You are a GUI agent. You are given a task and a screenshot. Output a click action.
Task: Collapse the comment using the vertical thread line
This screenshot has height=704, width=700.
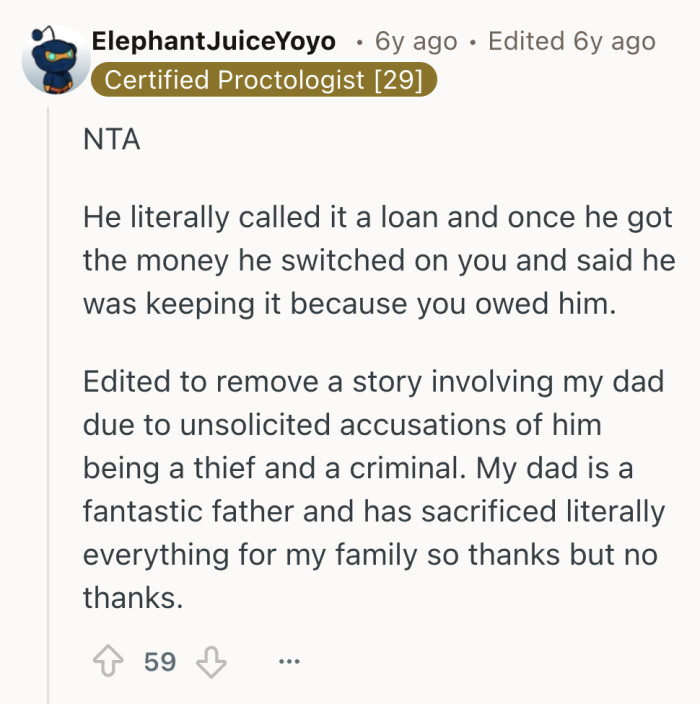click(48, 400)
